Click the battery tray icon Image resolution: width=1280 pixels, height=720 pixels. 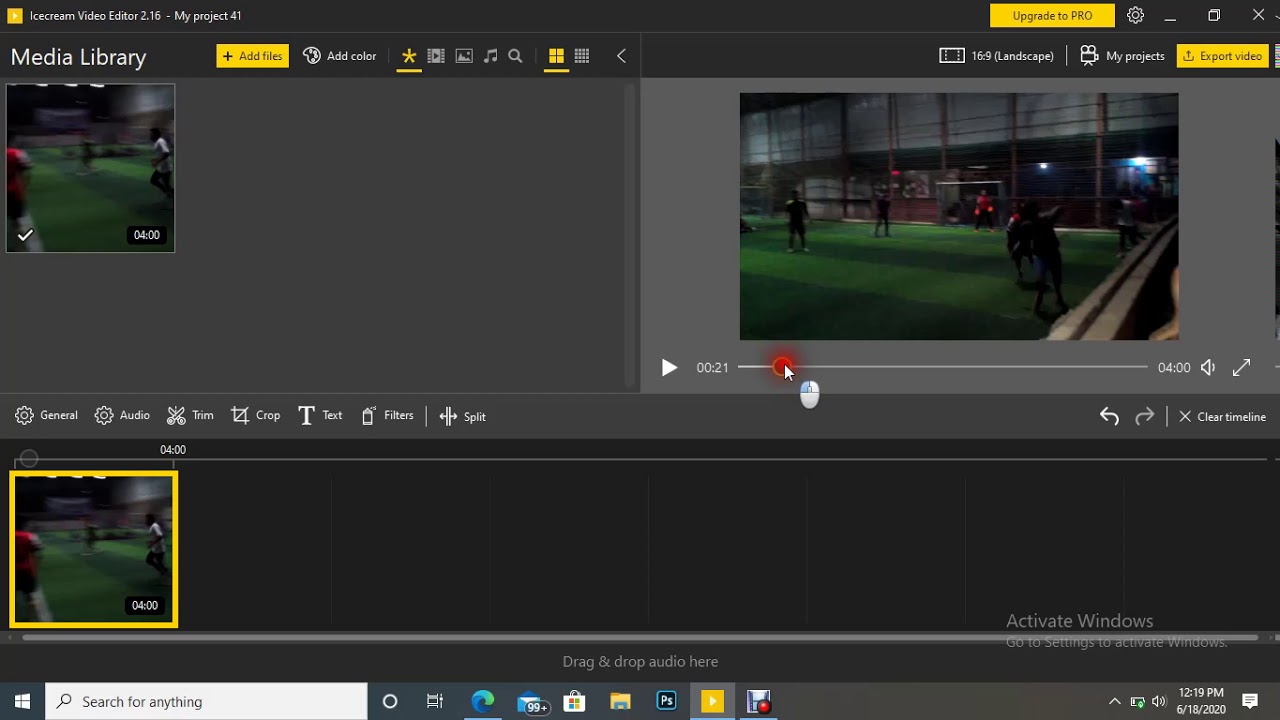coord(1137,701)
